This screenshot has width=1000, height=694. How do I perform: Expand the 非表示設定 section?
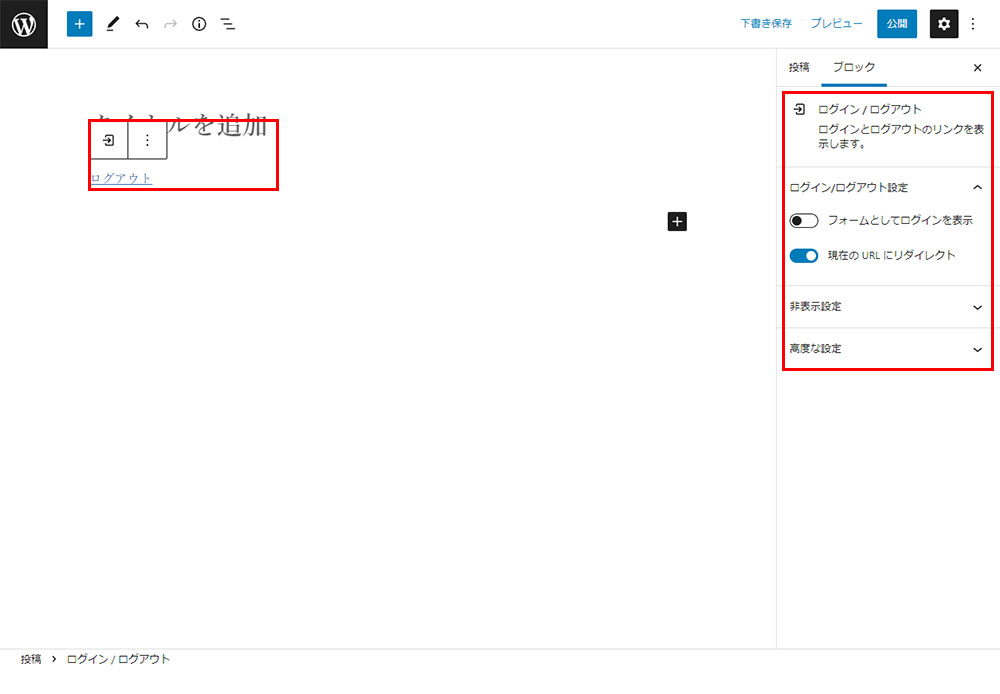click(x=977, y=307)
